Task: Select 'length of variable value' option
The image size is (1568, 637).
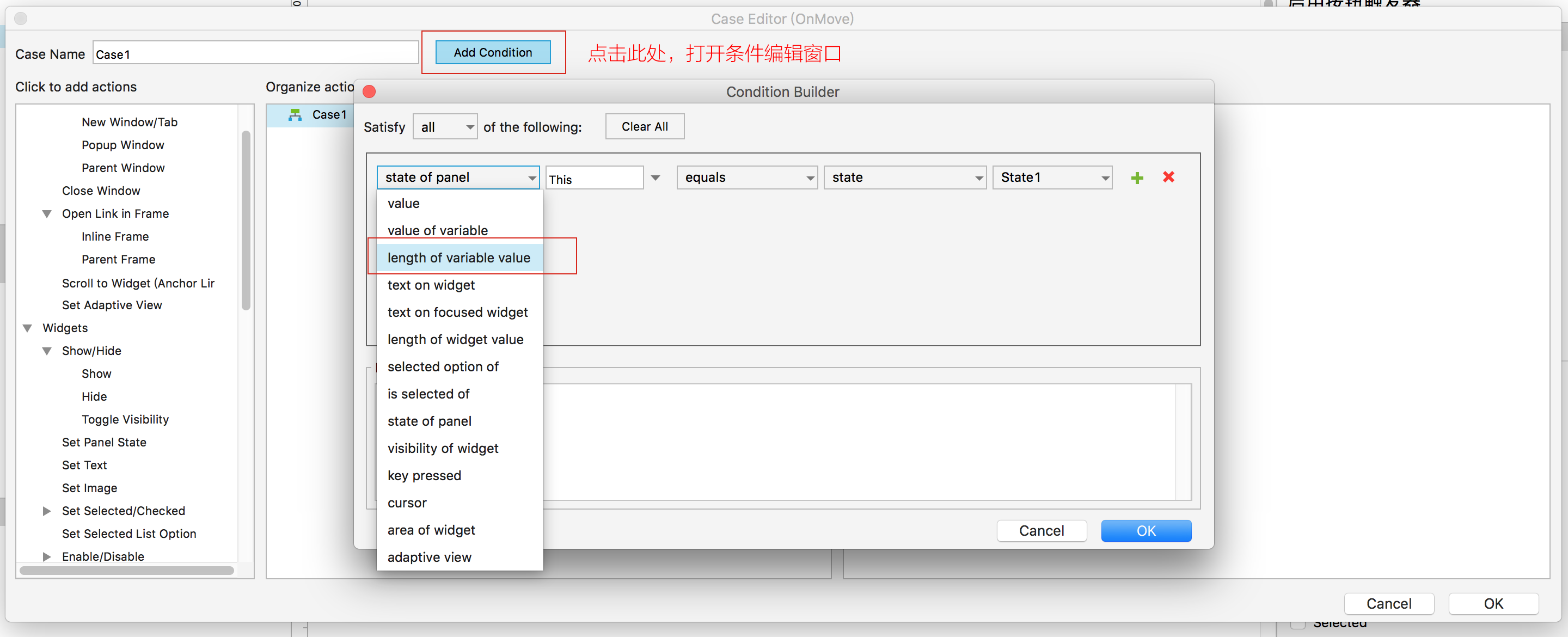Action: (458, 258)
